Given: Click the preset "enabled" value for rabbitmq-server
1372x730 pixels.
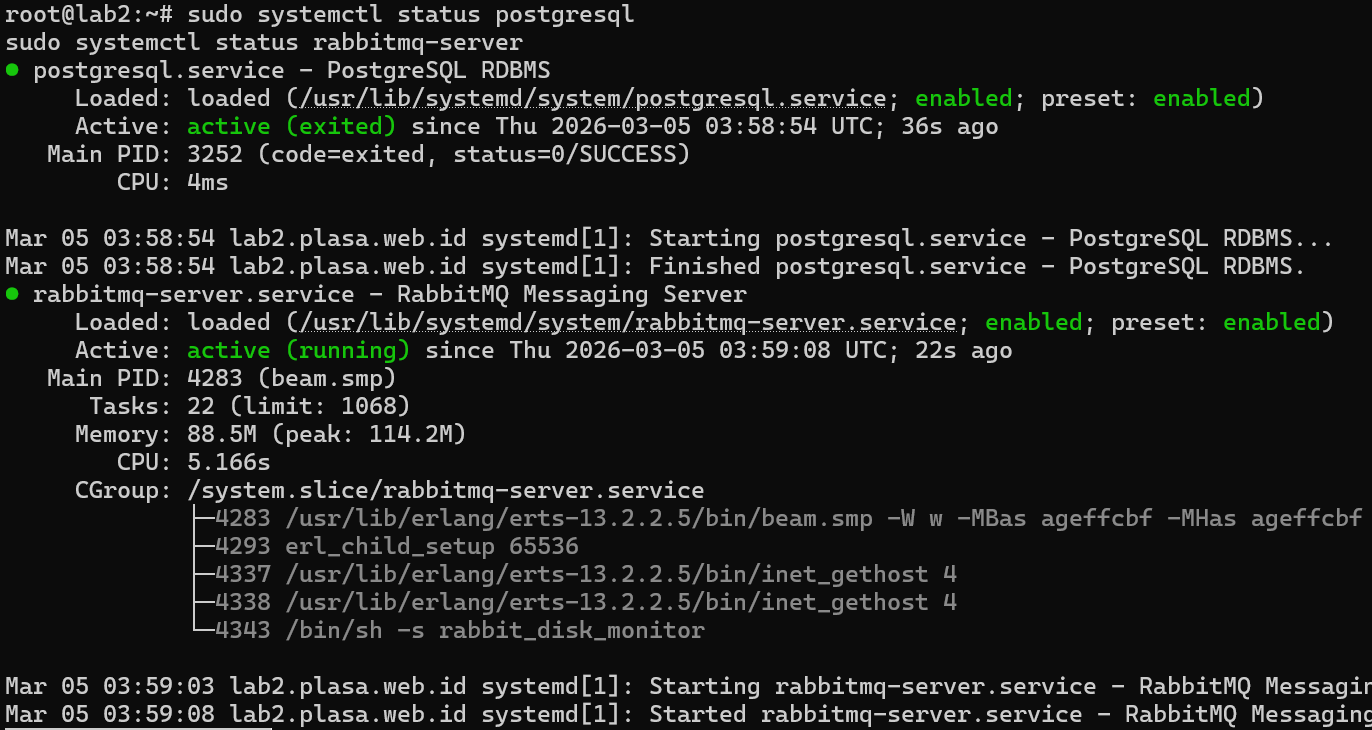Looking at the screenshot, I should 1272,323.
